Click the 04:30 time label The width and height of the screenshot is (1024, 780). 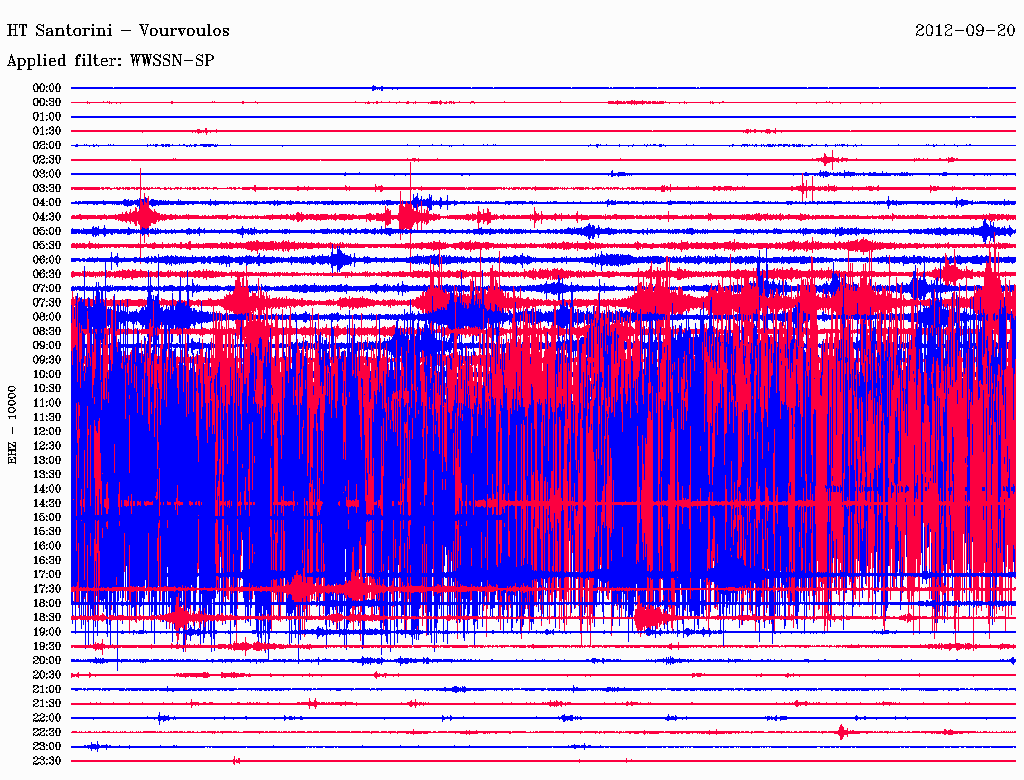[x=47, y=217]
